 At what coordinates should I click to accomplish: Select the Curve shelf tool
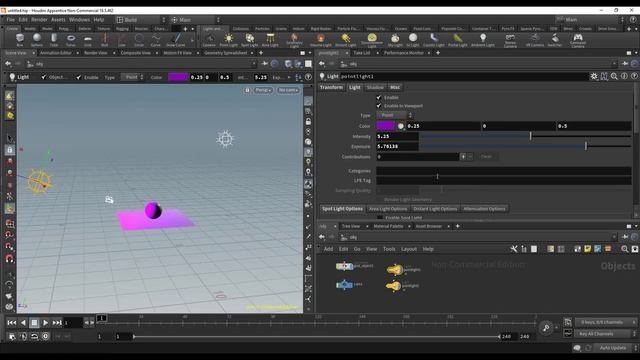click(x=156, y=40)
